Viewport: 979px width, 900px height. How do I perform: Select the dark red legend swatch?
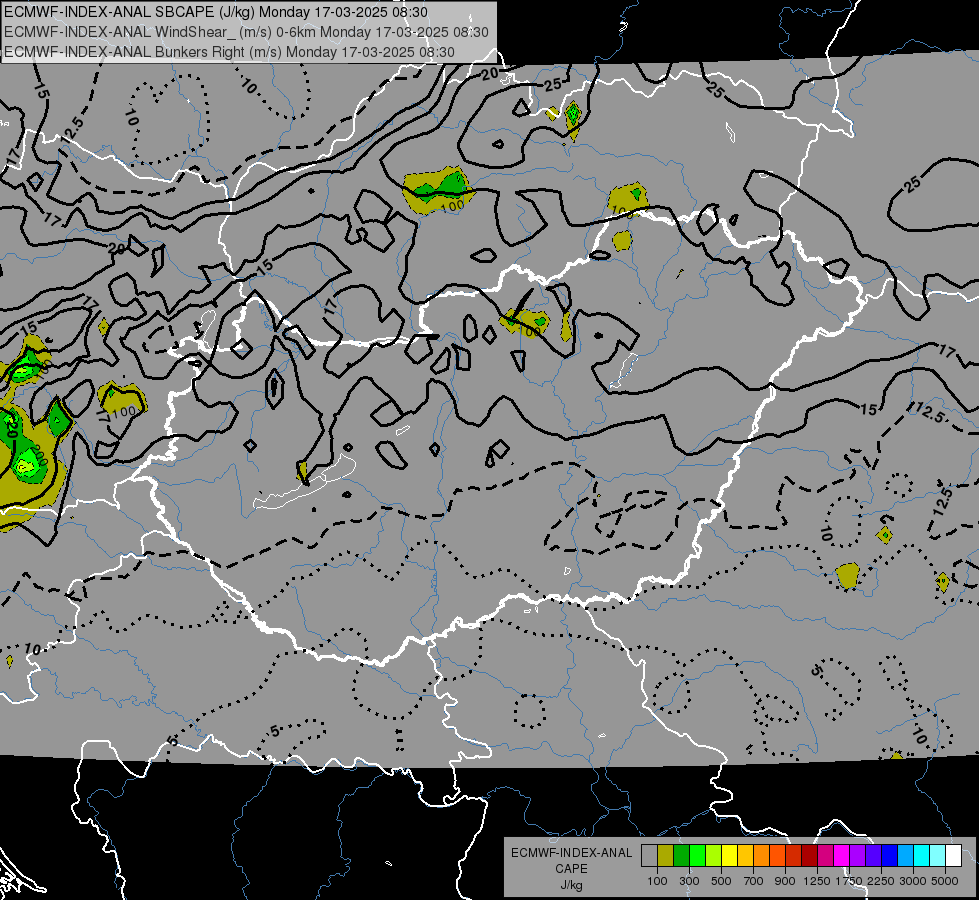810,856
